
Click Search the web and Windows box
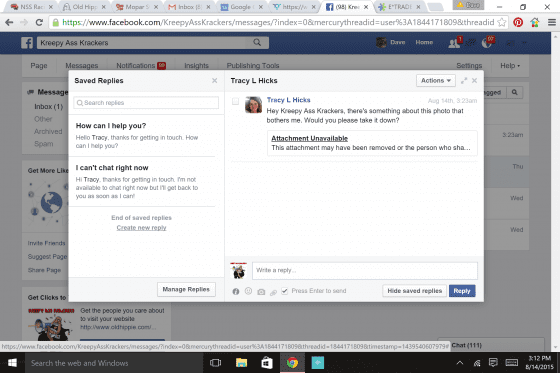point(114,363)
